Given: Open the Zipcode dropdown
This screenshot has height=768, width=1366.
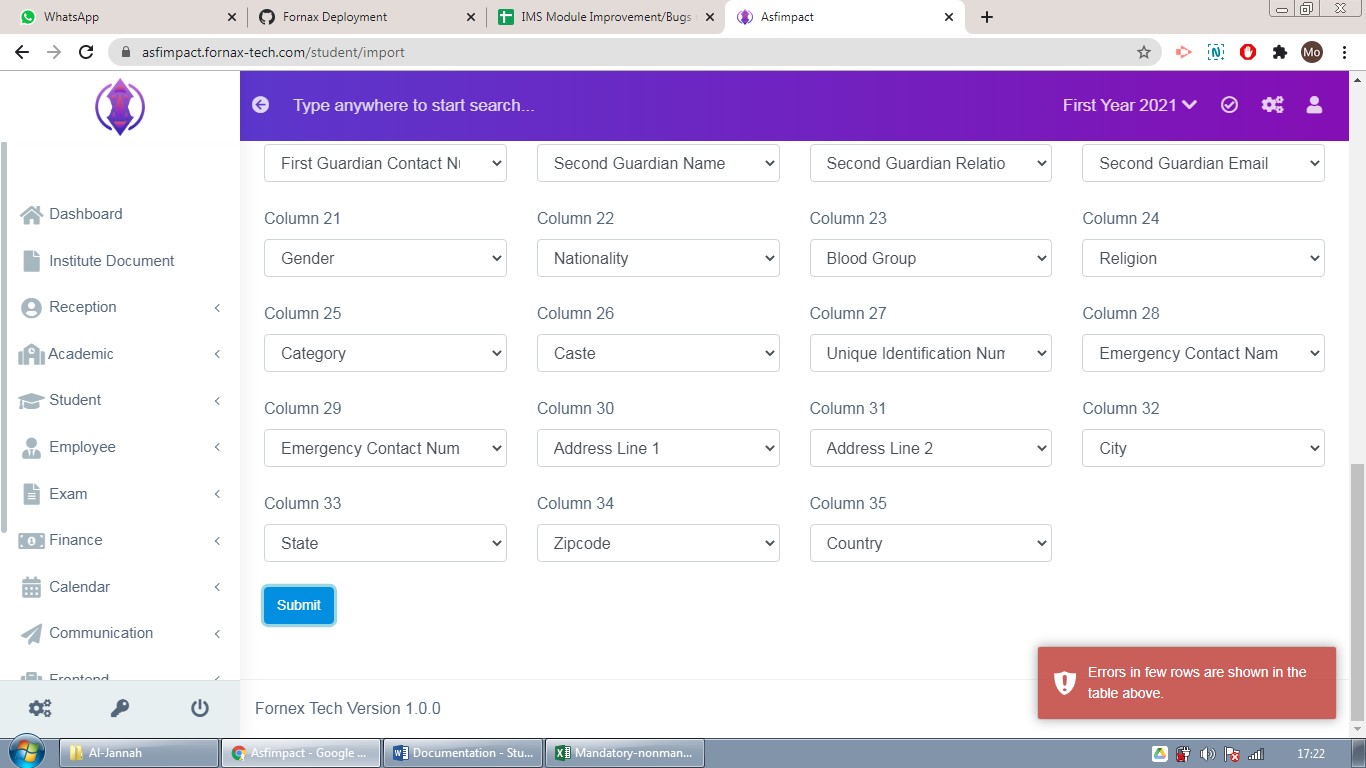Looking at the screenshot, I should (x=658, y=543).
